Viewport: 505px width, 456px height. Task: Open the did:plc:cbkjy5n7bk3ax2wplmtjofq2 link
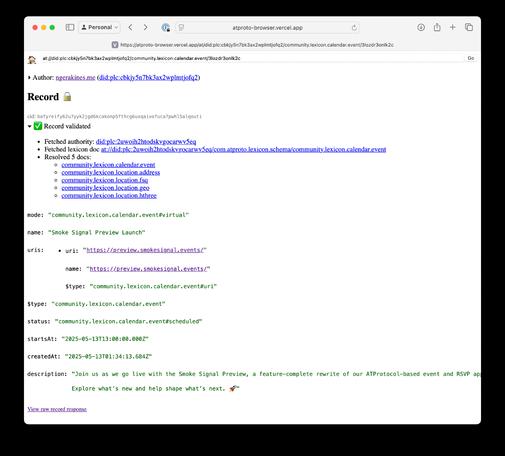pyautogui.click(x=149, y=78)
